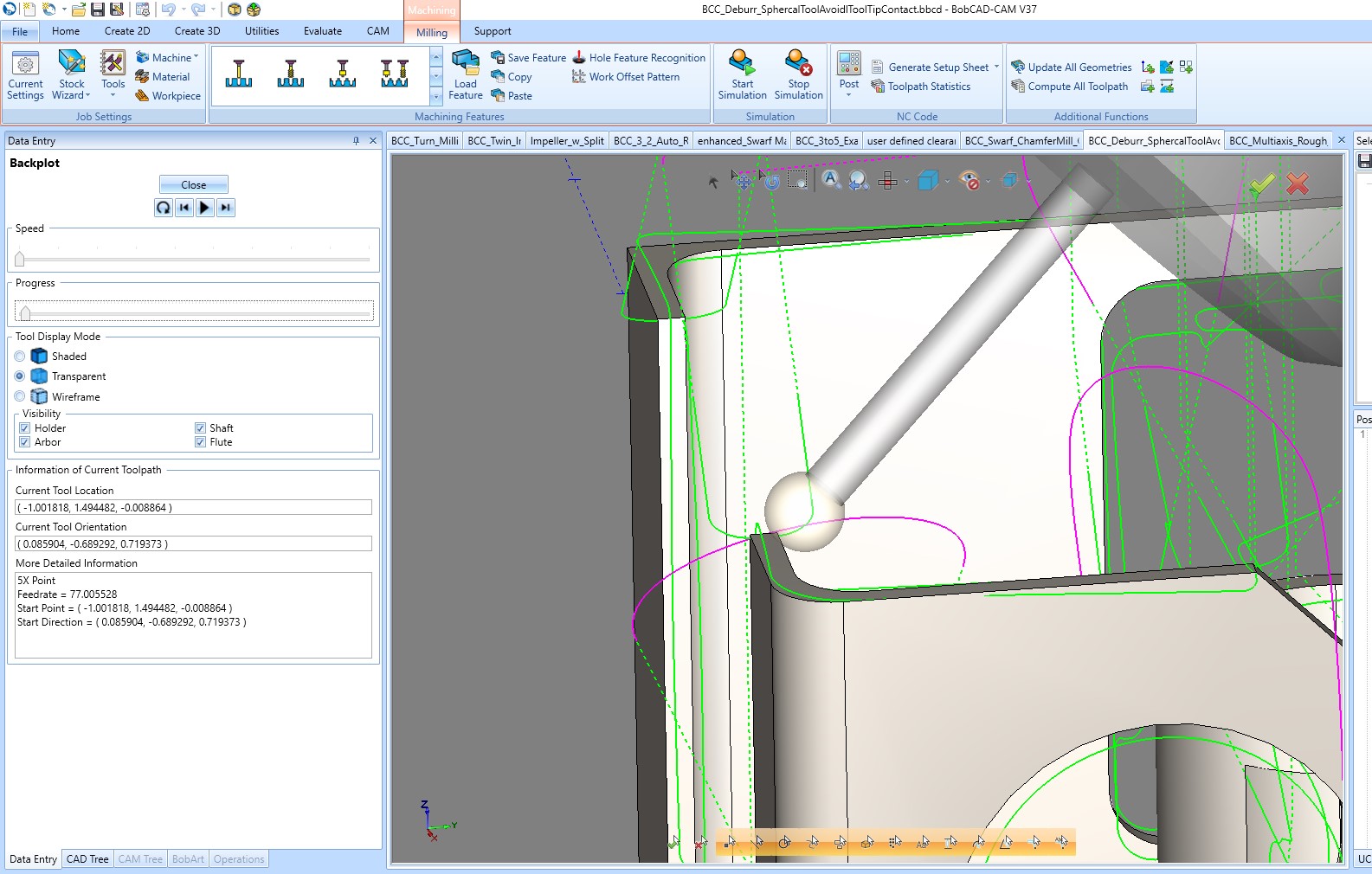Open the Workpiece setting
Viewport: 1372px width, 874px height.
tap(168, 96)
